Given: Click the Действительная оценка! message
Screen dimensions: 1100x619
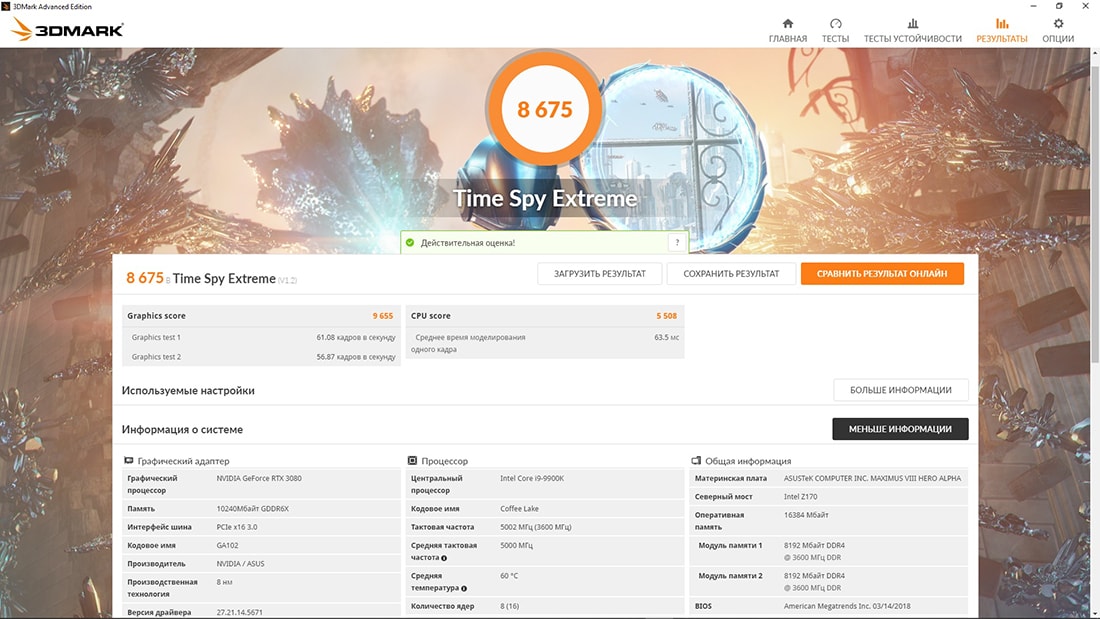Looking at the screenshot, I should pos(468,243).
